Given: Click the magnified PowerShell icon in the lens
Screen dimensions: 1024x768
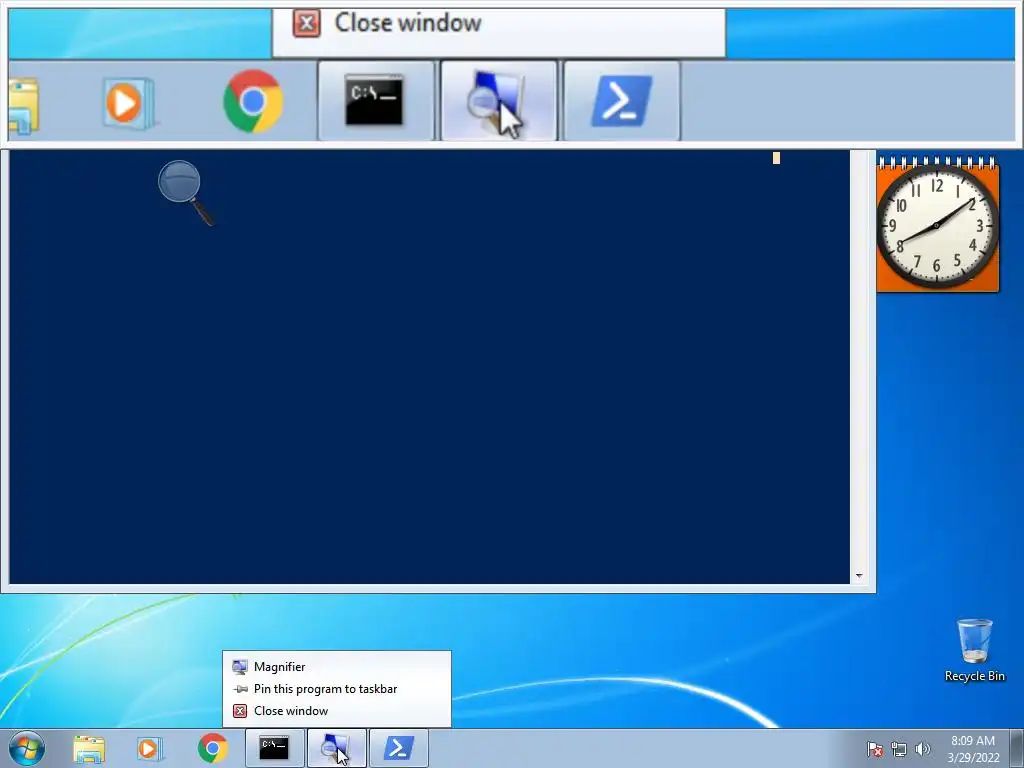Looking at the screenshot, I should click(x=621, y=101).
